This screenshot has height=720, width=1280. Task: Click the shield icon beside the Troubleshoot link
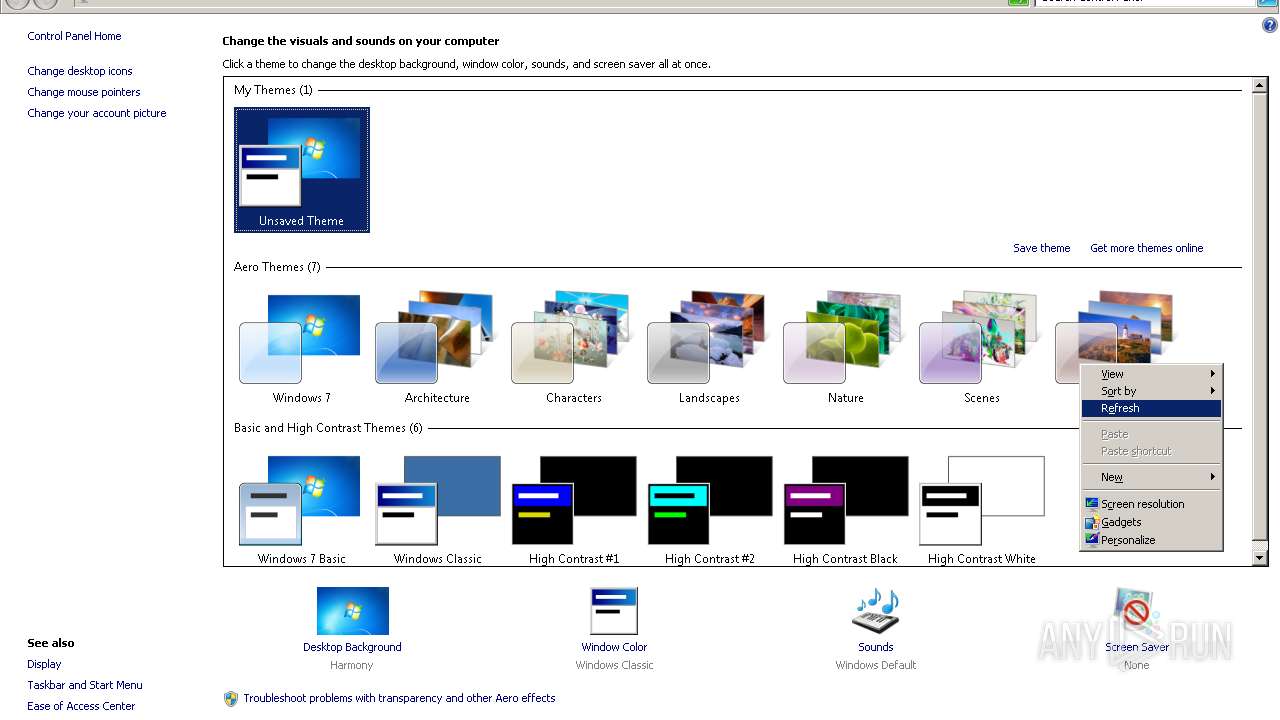[230, 698]
